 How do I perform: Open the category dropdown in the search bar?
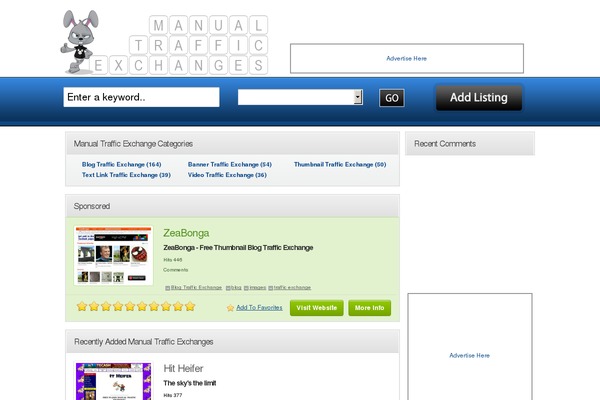coord(300,97)
